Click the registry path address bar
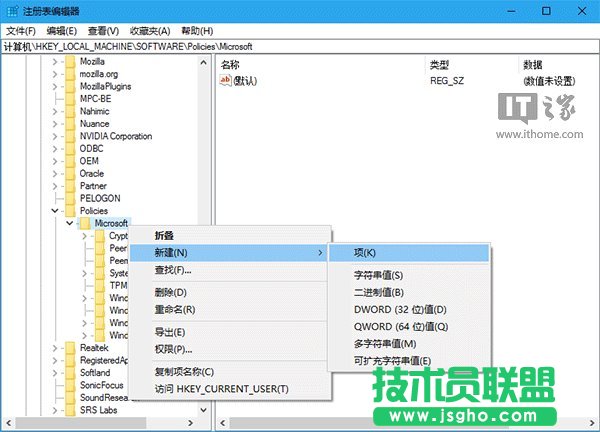This screenshot has width=600, height=432. (x=300, y=47)
